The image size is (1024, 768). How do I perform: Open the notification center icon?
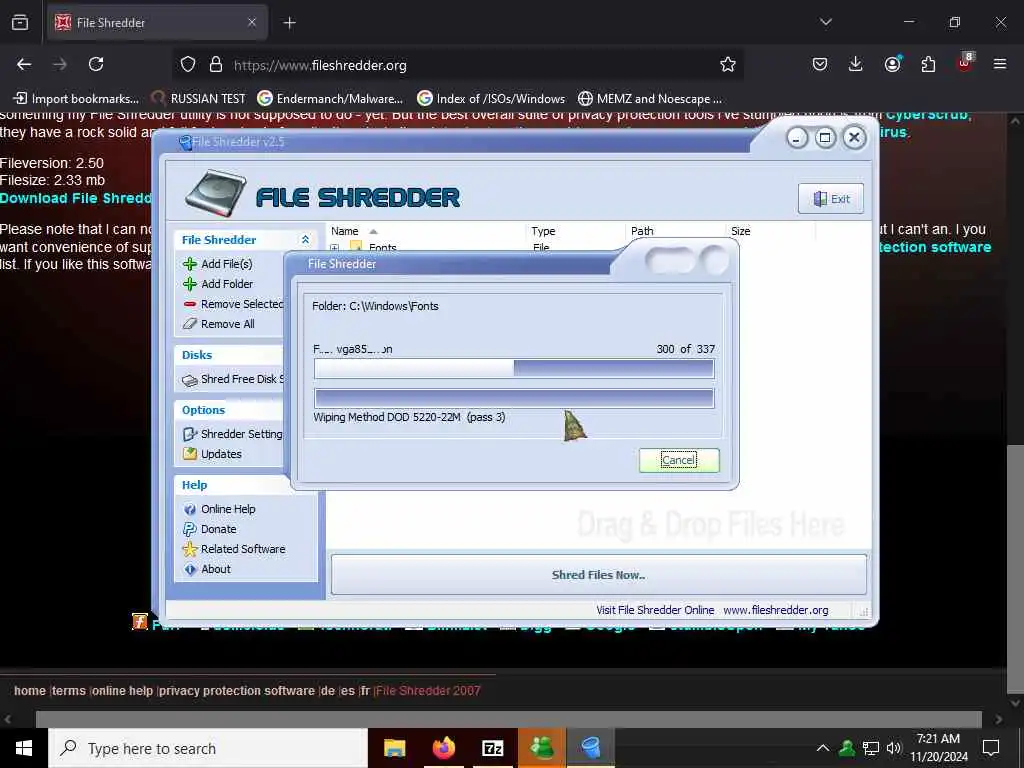(x=991, y=748)
